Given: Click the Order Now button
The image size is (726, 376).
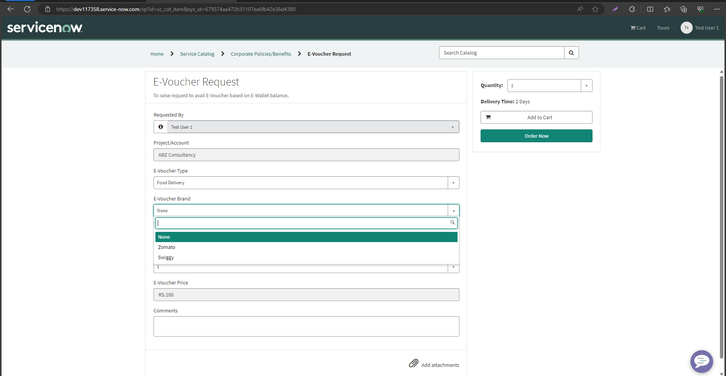Looking at the screenshot, I should tap(536, 136).
